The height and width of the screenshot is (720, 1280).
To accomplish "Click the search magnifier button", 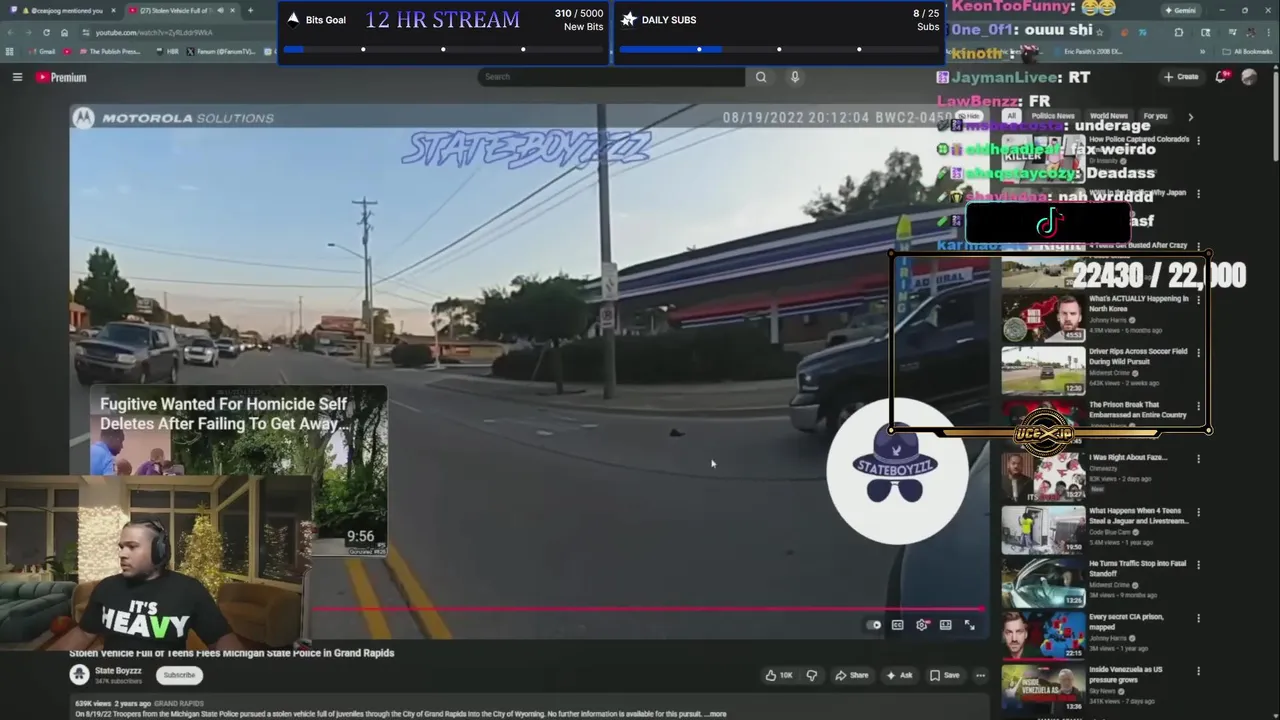I will (x=761, y=77).
